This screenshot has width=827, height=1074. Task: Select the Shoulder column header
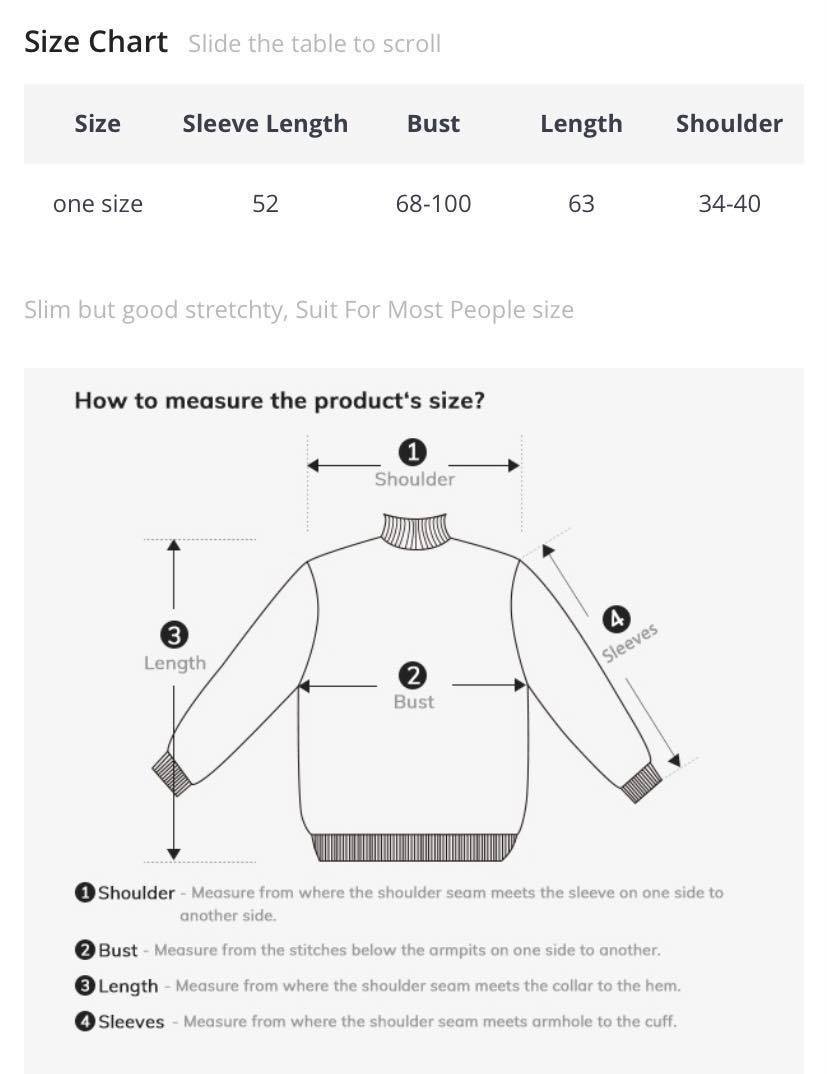tap(729, 124)
